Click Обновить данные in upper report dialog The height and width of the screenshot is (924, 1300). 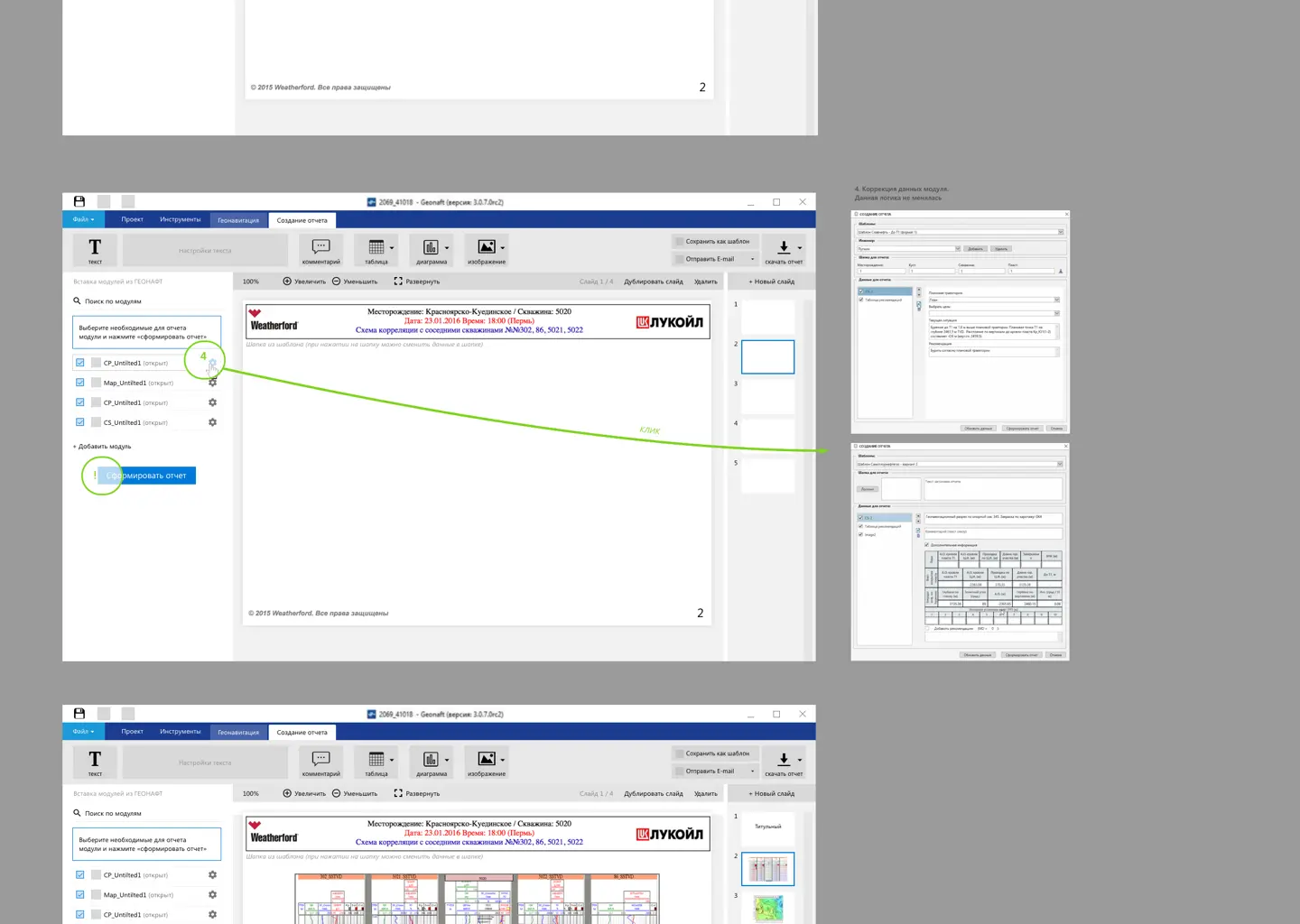click(x=979, y=428)
